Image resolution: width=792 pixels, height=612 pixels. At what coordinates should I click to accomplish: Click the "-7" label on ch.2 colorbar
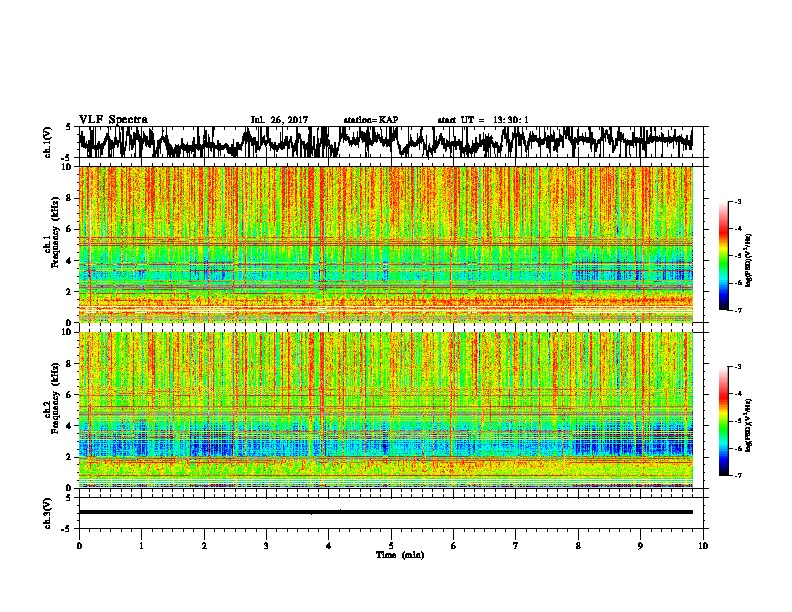[737, 475]
